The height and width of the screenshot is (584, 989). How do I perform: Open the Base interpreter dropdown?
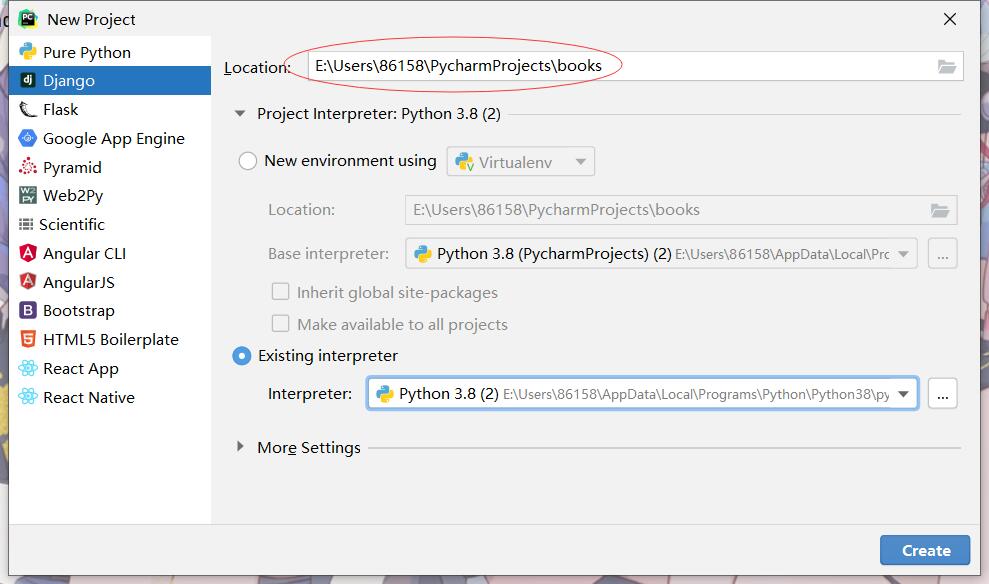coord(661,254)
